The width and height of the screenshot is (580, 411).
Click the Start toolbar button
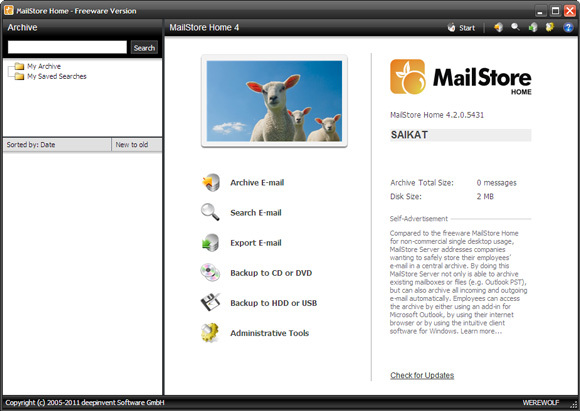461,28
